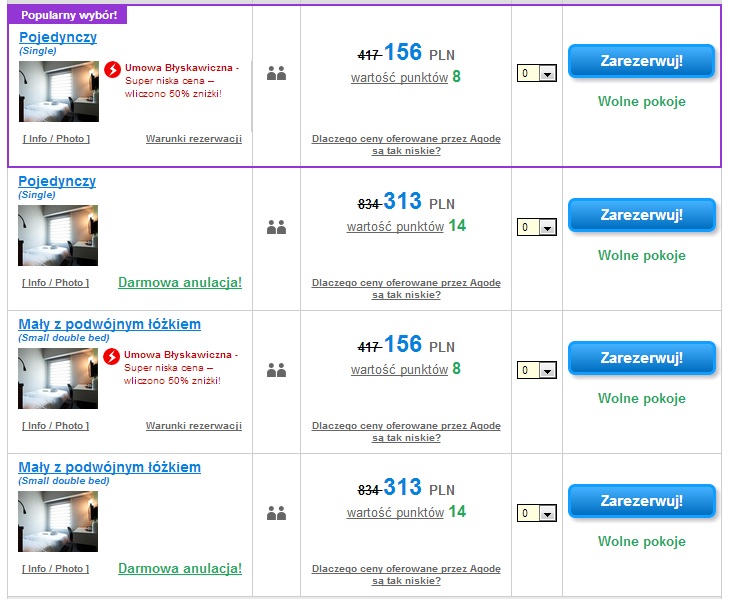Click the two-person occupancy icon in the Popularny wybór row

277,73
